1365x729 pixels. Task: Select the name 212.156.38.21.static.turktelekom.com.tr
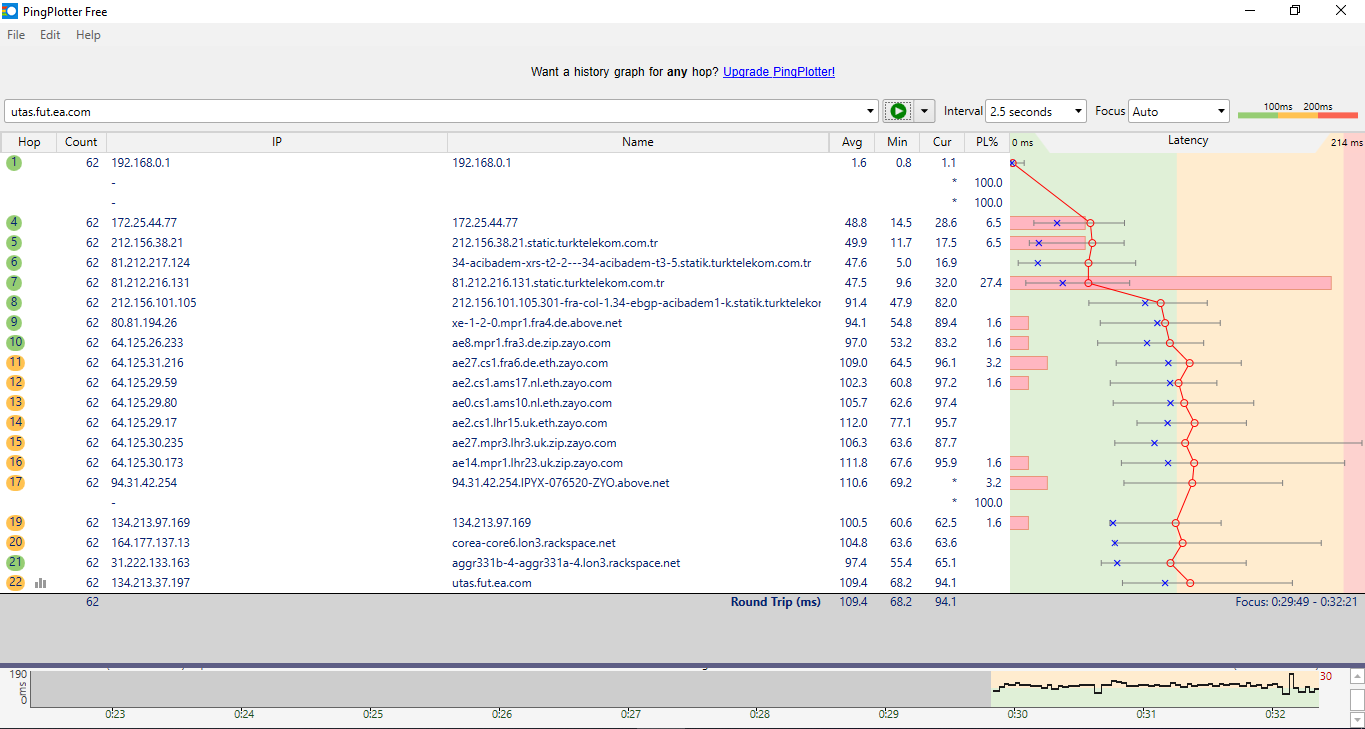(555, 242)
